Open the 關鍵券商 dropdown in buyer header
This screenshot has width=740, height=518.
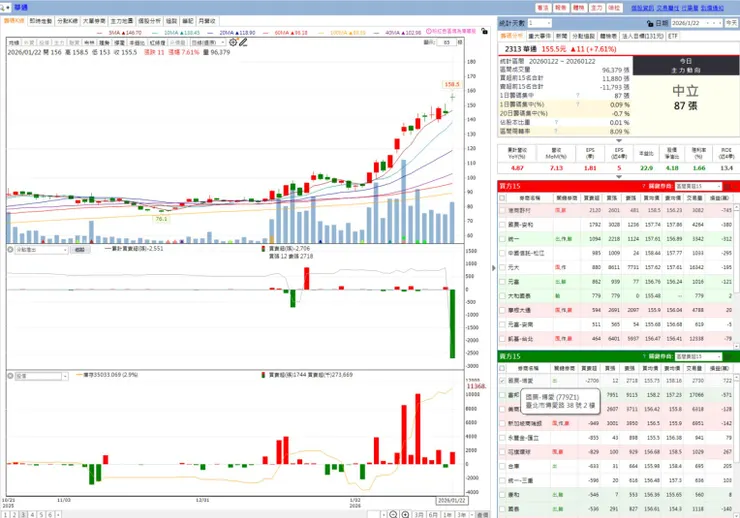(x=698, y=186)
